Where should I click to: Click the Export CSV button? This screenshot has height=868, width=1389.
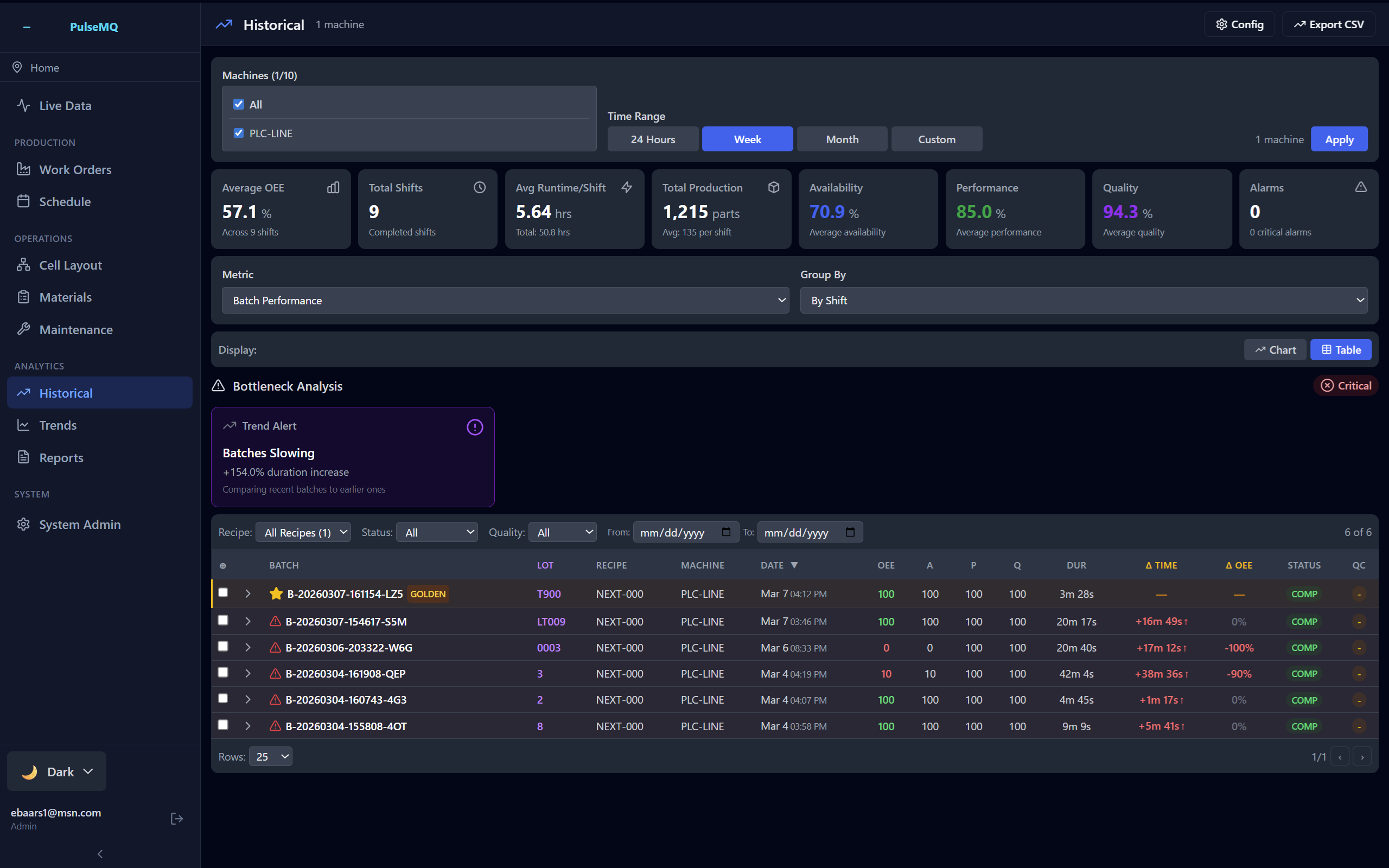pyautogui.click(x=1328, y=24)
